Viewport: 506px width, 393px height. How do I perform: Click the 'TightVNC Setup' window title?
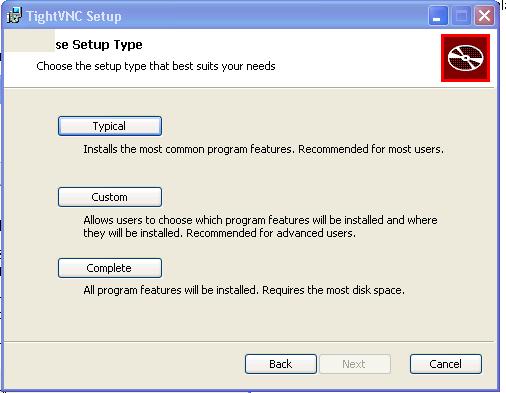tap(74, 16)
